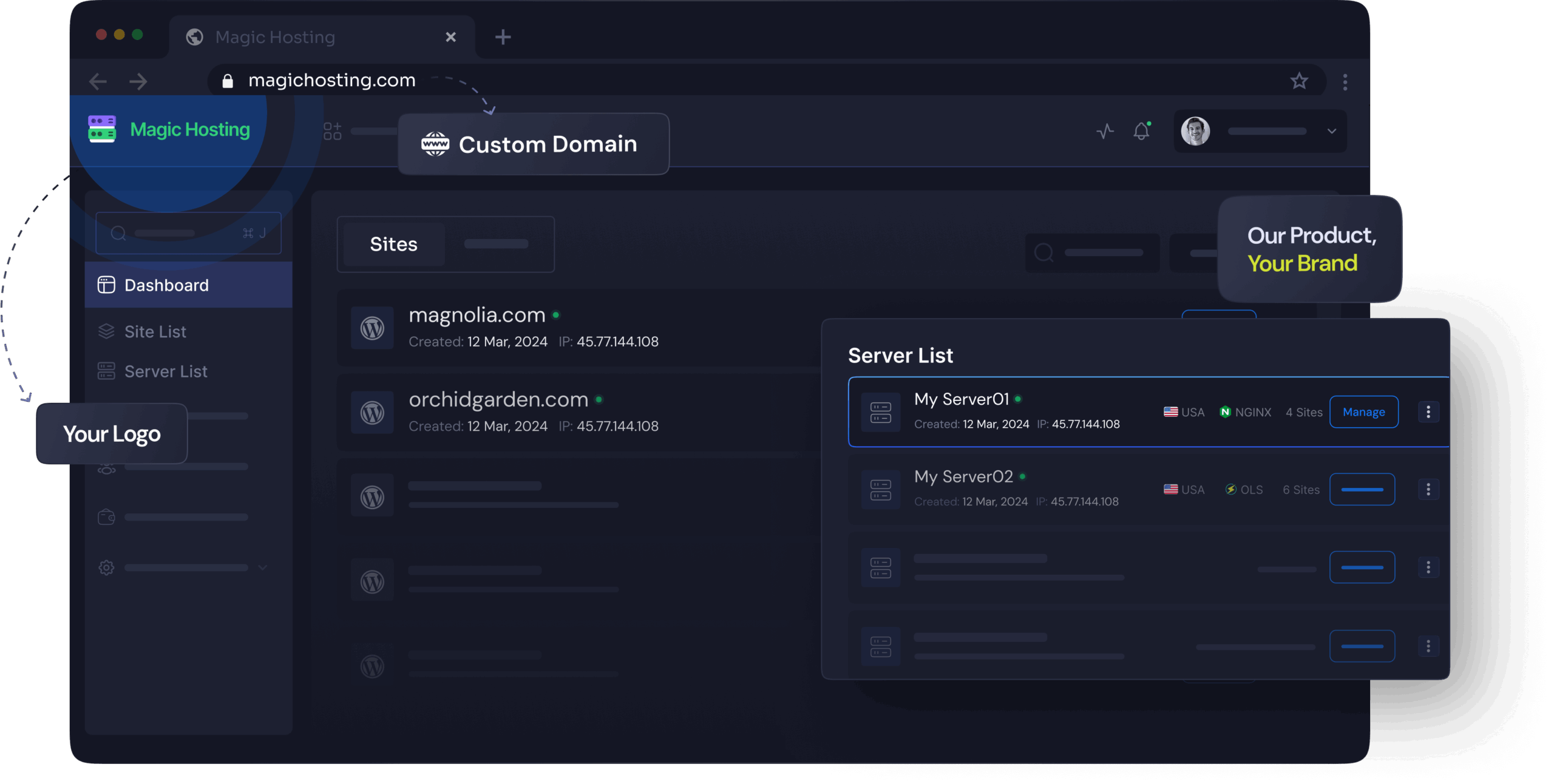Image resolution: width=1554 pixels, height=784 pixels.
Task: Click the 6 Sites count
Action: point(1301,490)
